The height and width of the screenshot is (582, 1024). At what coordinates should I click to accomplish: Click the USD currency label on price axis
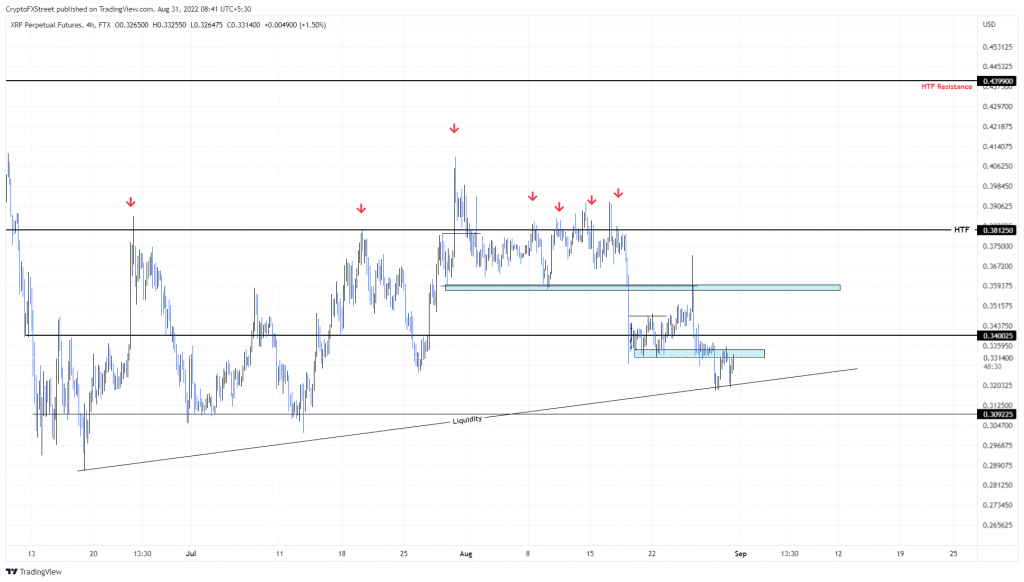pyautogui.click(x=989, y=25)
